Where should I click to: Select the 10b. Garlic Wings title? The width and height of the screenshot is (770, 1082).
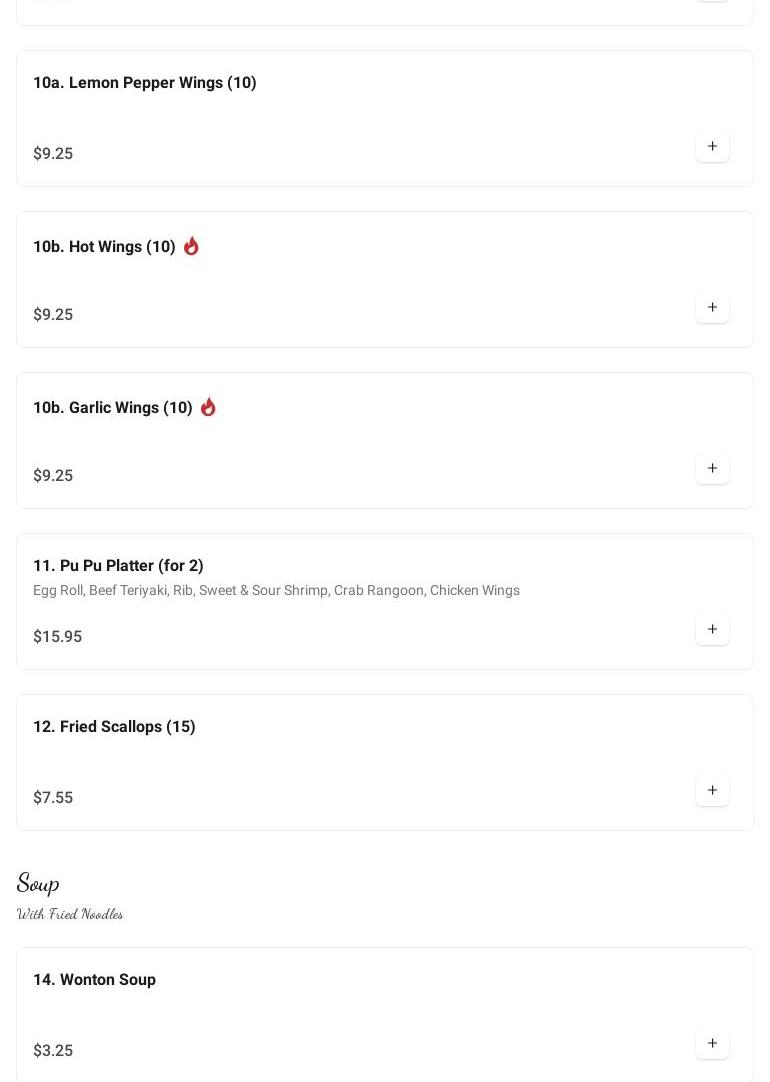pos(113,408)
